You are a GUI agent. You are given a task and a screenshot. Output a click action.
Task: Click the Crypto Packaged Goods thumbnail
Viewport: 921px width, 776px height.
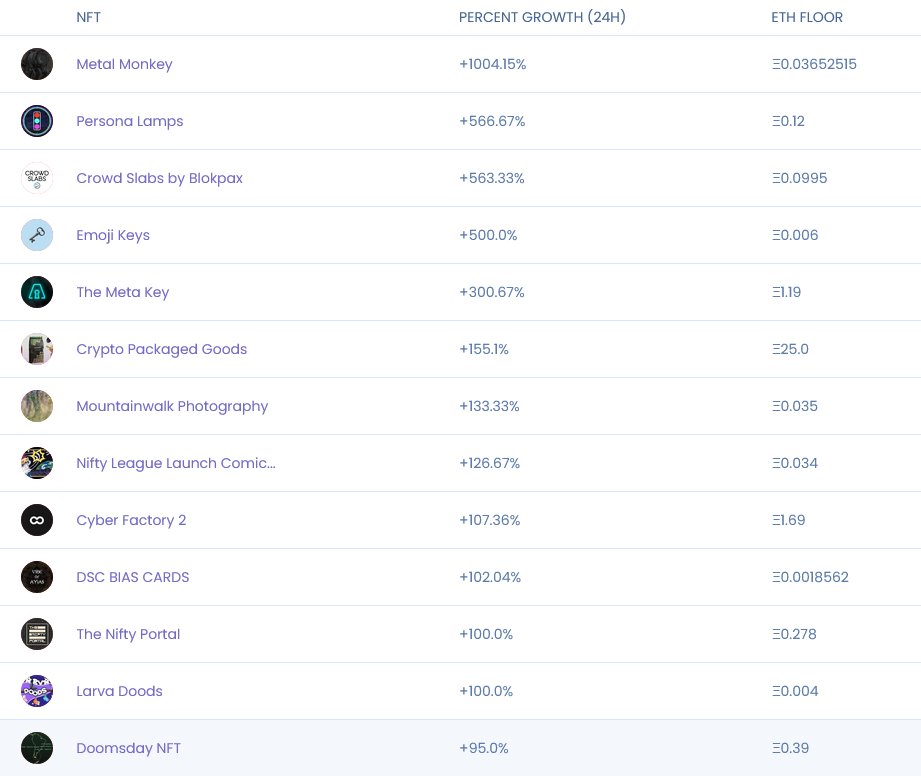37,348
